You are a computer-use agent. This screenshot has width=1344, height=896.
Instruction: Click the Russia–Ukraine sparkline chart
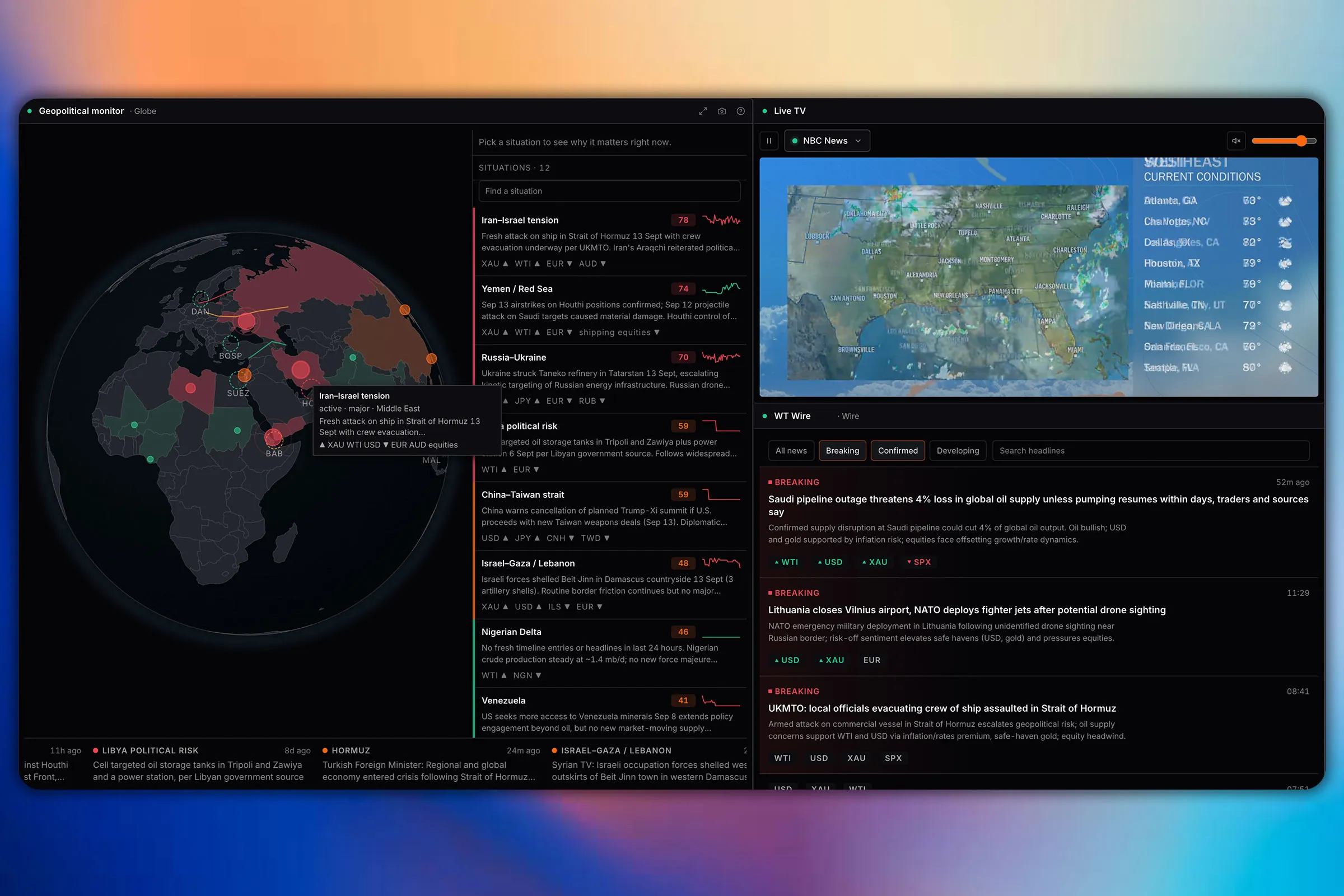[721, 357]
